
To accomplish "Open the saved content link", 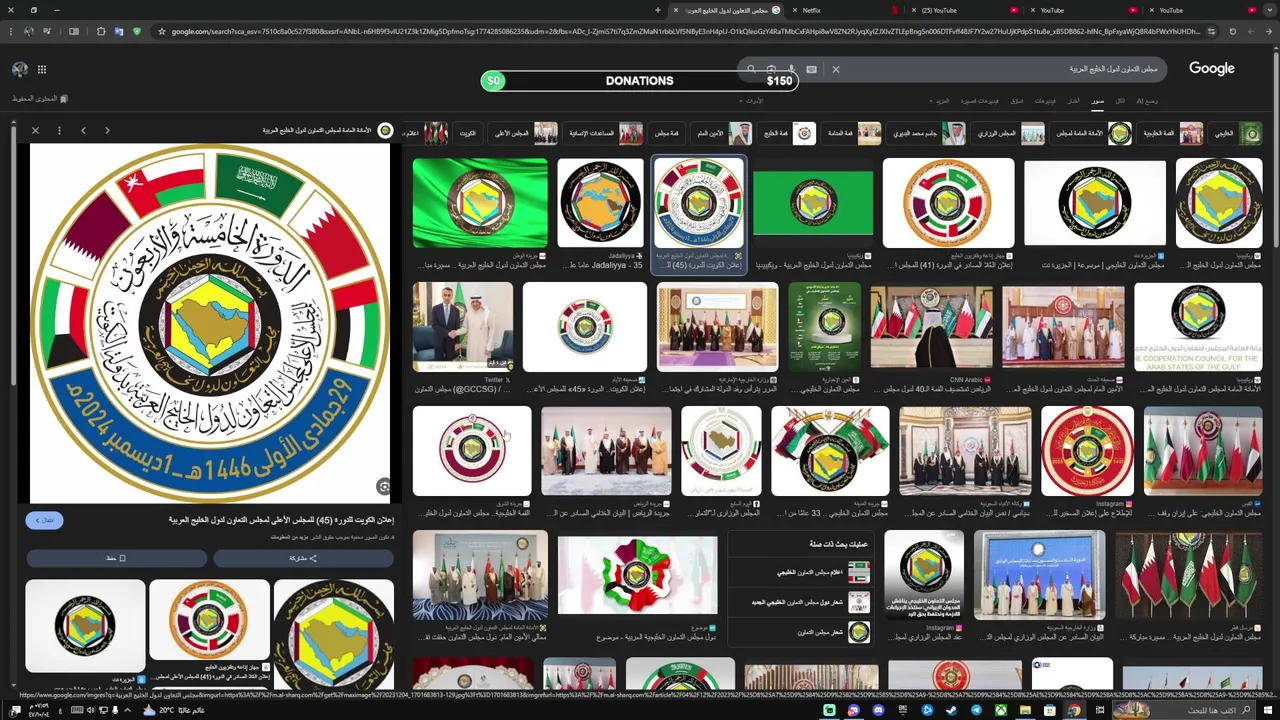I will [x=40, y=99].
